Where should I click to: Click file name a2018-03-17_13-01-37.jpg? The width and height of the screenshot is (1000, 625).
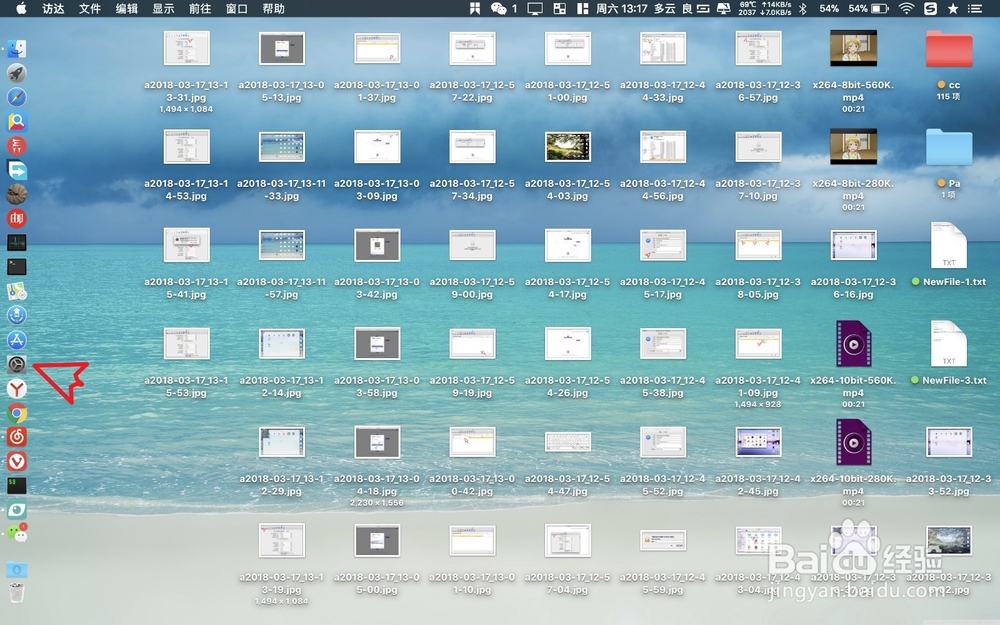[377, 91]
